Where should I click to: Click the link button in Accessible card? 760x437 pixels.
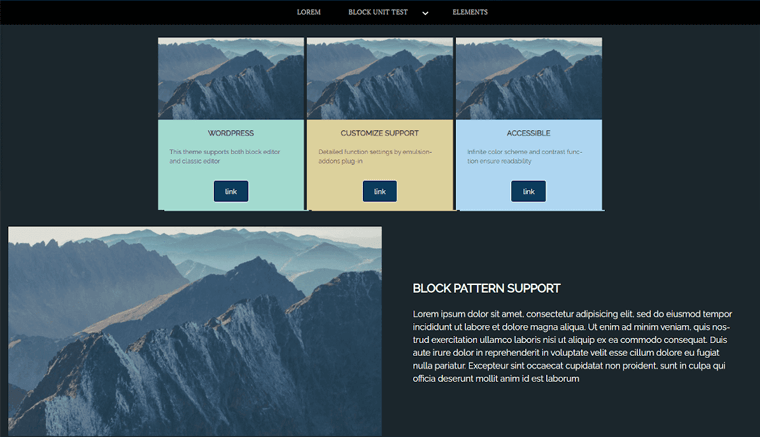[x=528, y=191]
